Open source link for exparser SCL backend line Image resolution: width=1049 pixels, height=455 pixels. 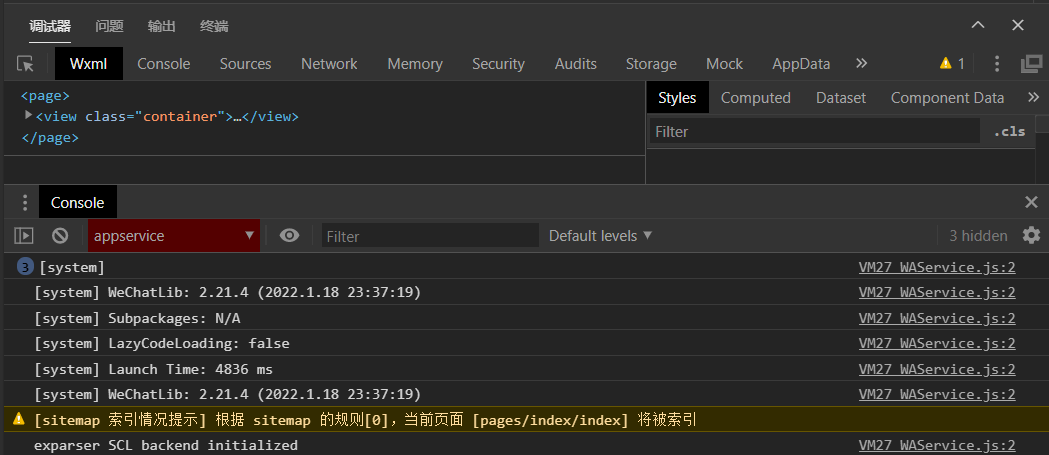937,445
